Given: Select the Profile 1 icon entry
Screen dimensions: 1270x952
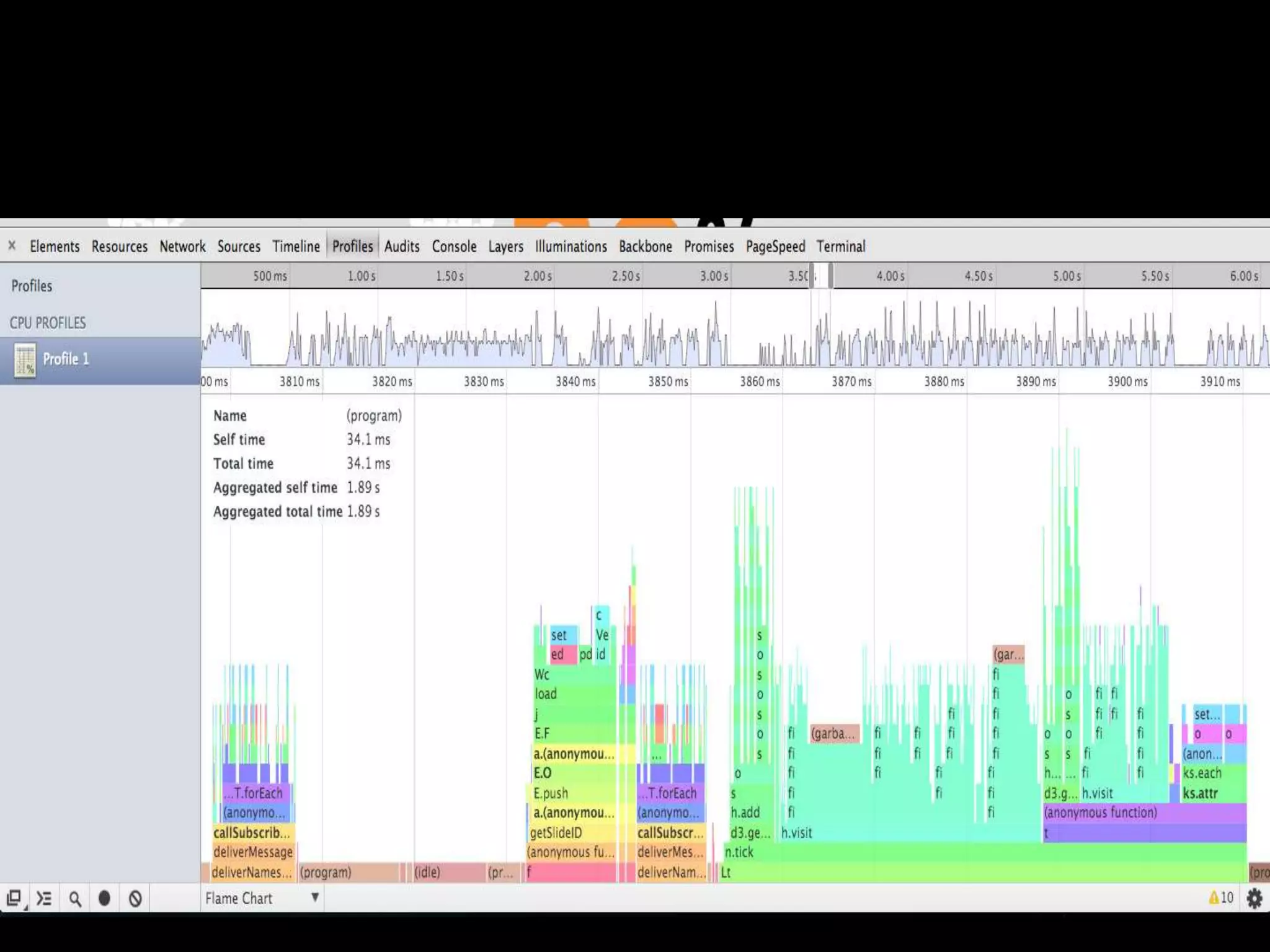Looking at the screenshot, I should tap(25, 360).
